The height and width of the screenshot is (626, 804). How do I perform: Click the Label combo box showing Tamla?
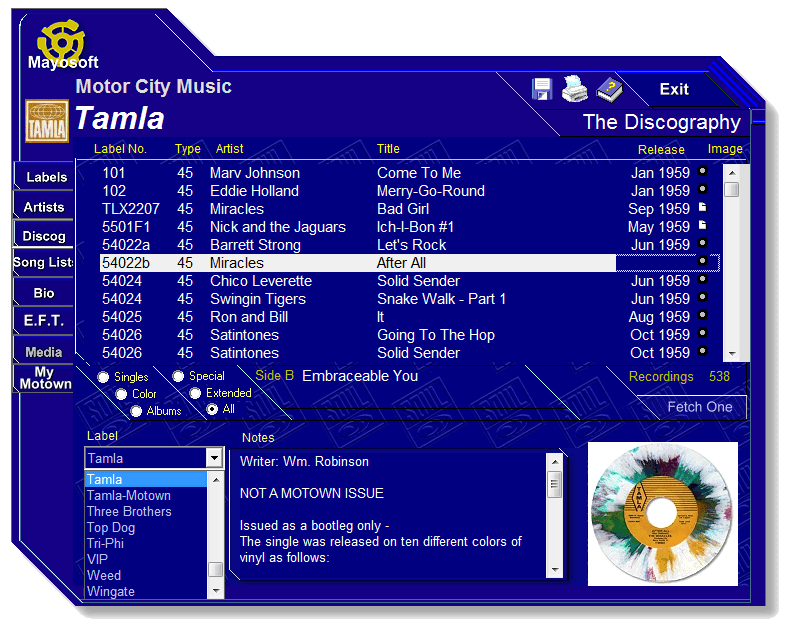(x=154, y=458)
